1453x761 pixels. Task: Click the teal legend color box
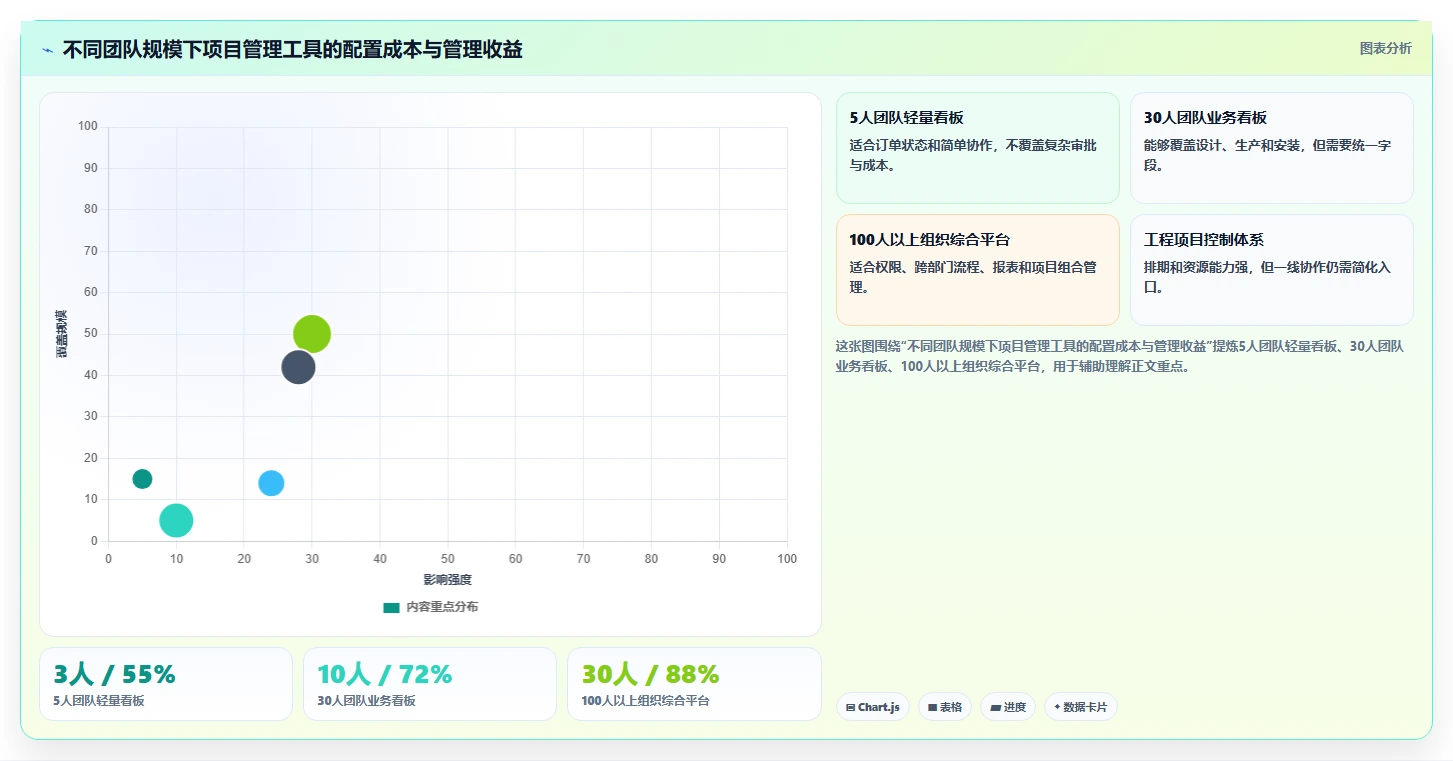[x=391, y=607]
